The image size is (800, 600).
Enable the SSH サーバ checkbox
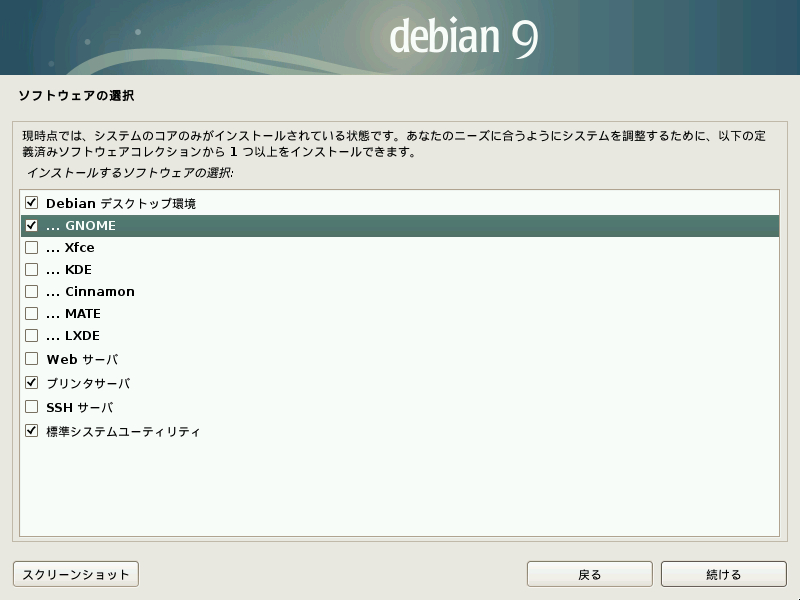click(x=32, y=407)
